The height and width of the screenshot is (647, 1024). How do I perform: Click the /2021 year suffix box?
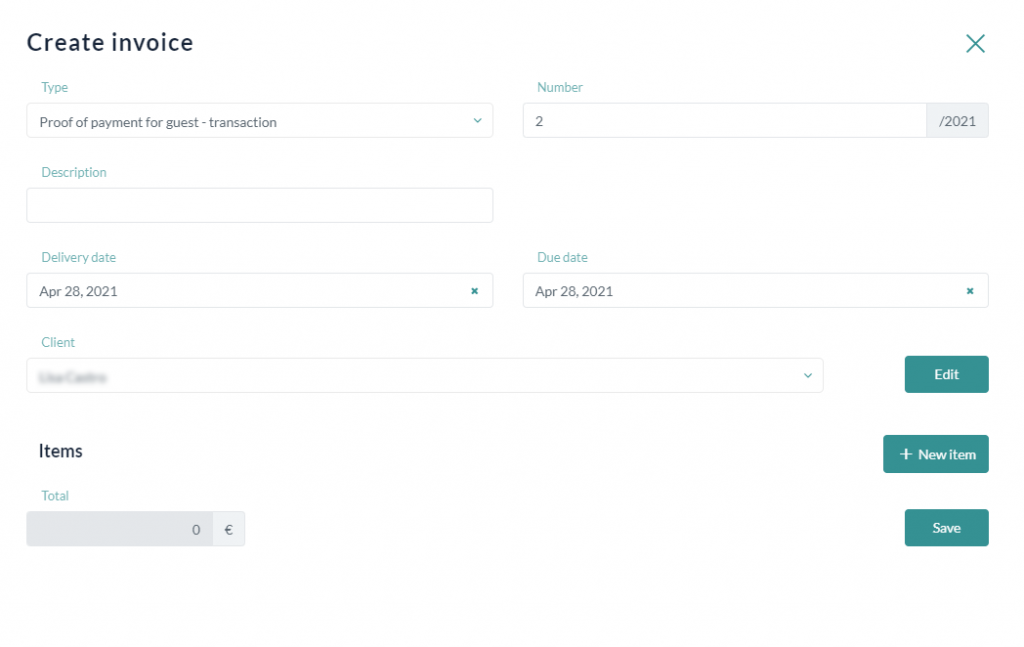(958, 120)
